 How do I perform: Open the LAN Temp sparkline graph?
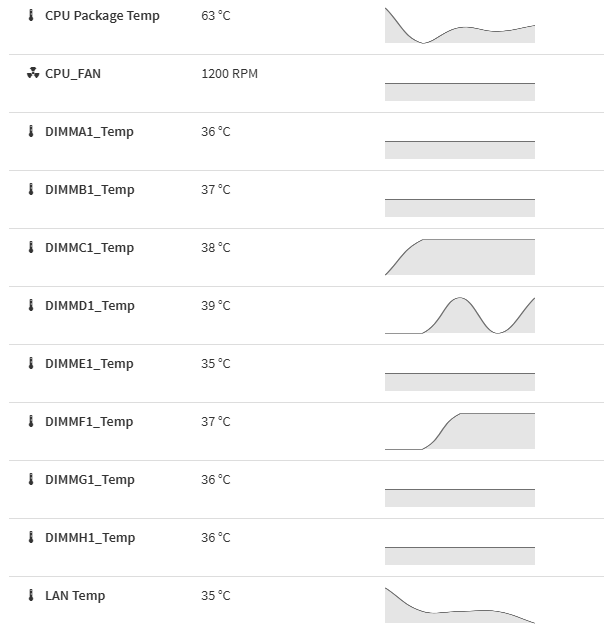pos(459,605)
